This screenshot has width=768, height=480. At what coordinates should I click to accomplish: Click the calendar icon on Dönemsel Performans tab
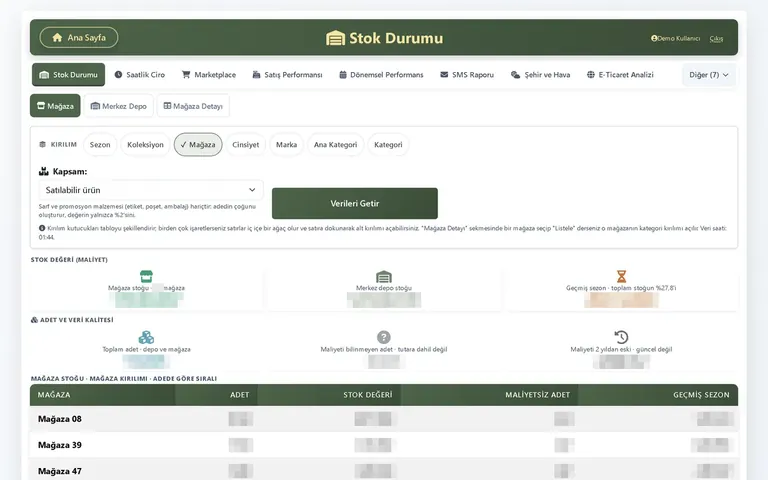[343, 74]
